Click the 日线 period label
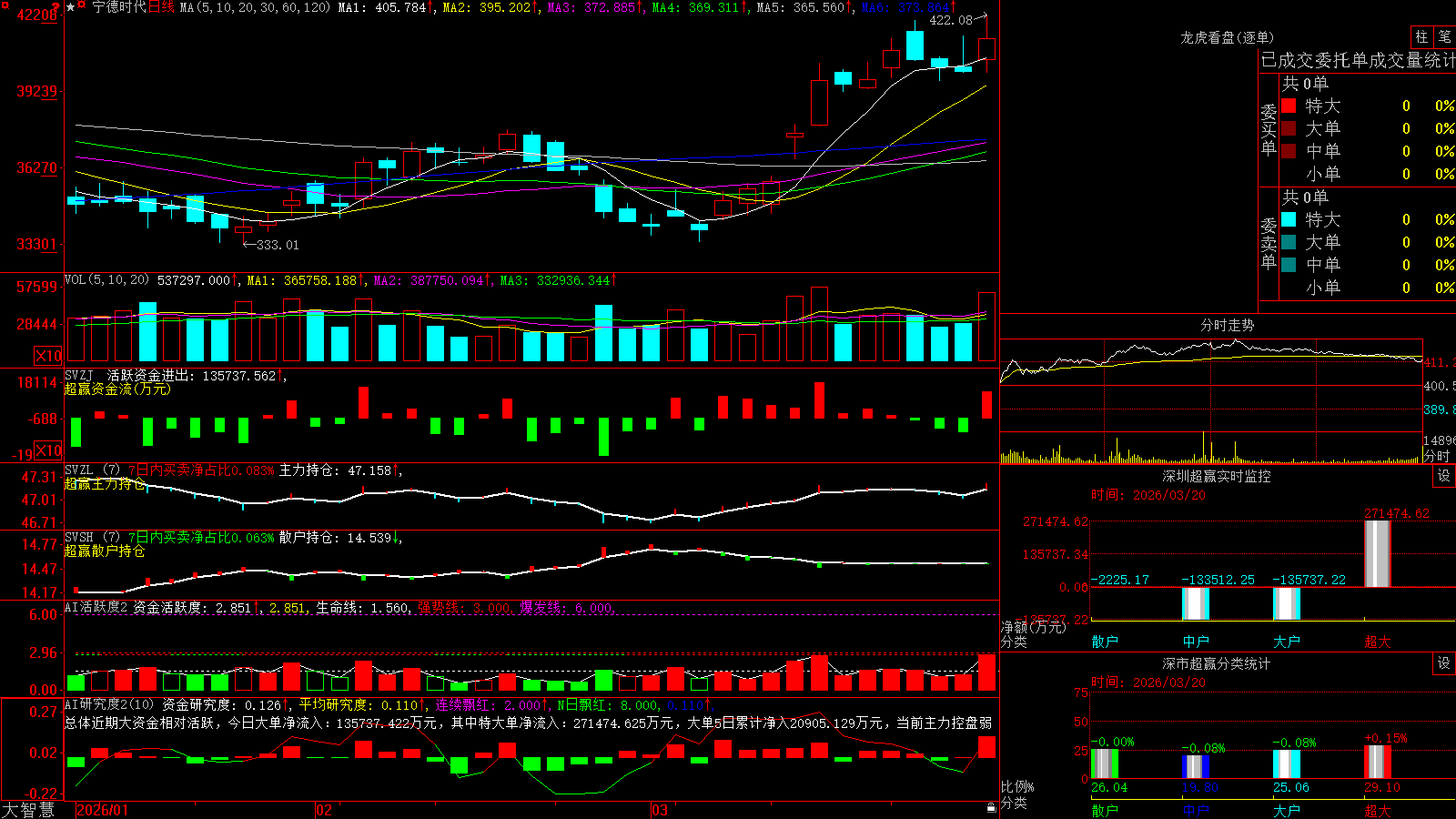 tap(161, 7)
